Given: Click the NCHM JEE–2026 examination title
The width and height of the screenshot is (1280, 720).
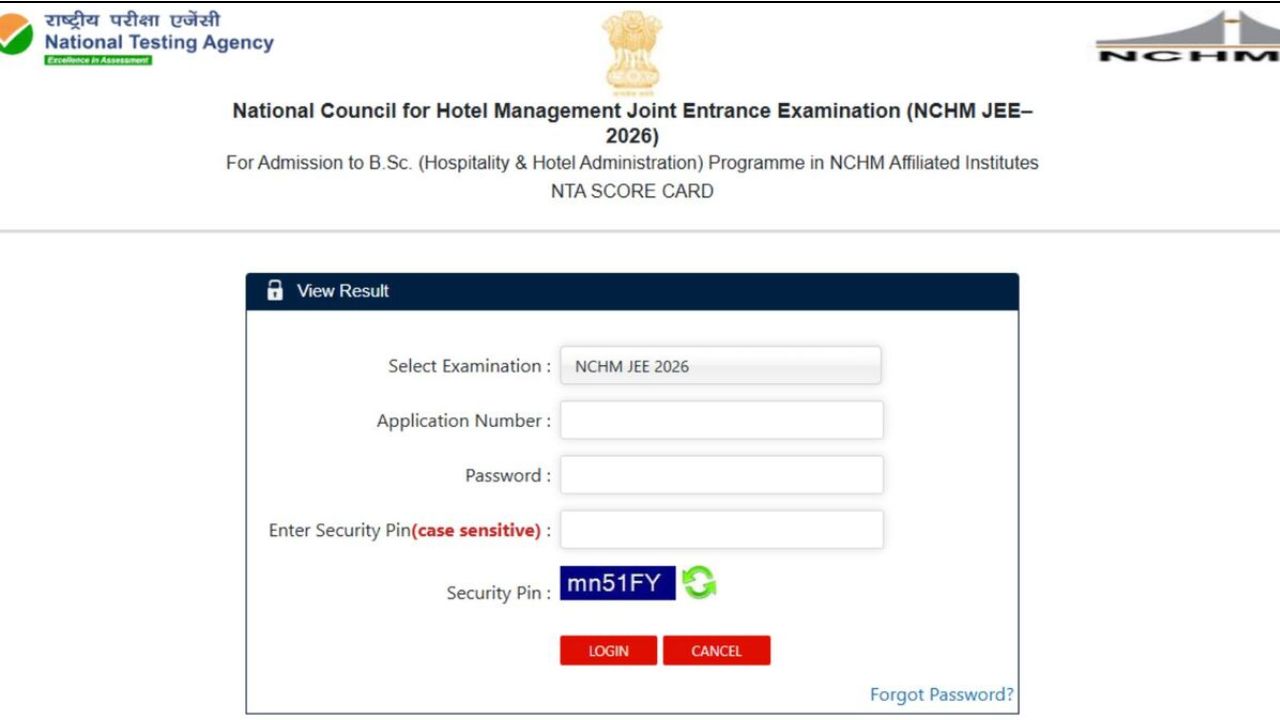Looking at the screenshot, I should point(632,123).
